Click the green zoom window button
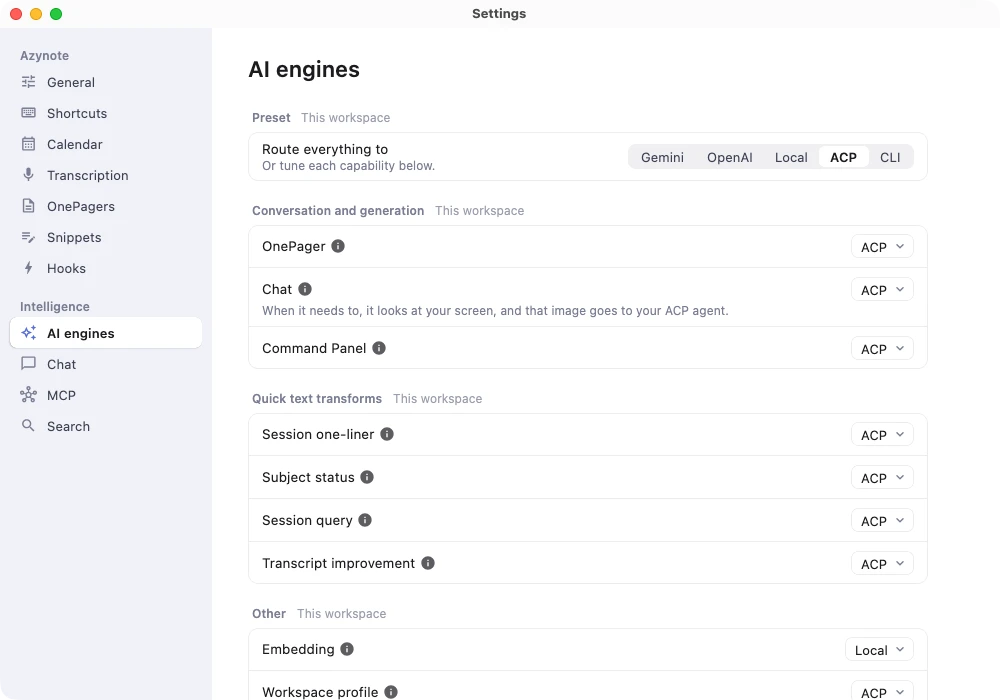1000x700 pixels. (x=56, y=14)
